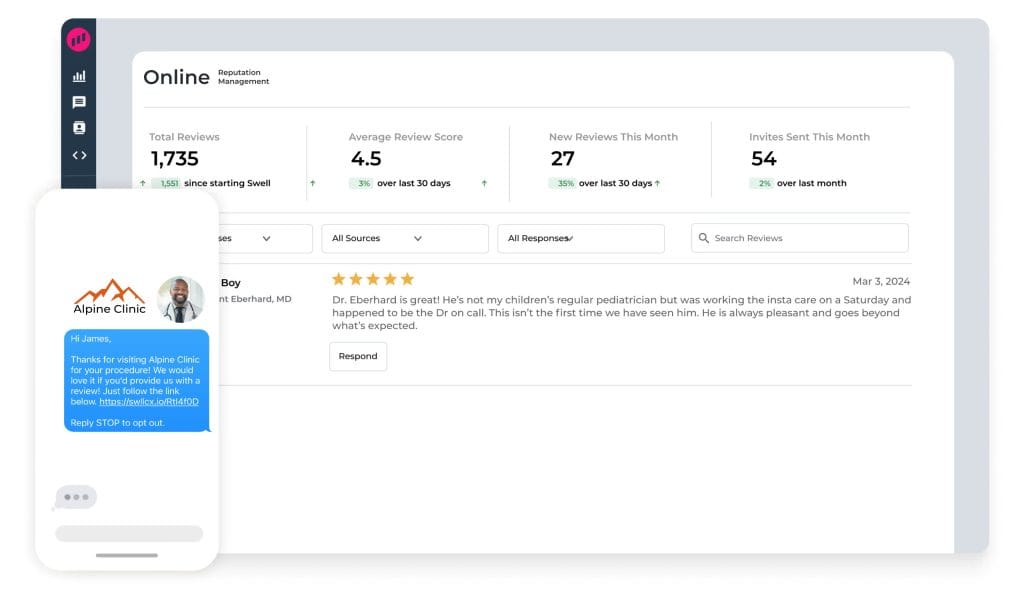
Task: Click the search magnifier icon
Action: coord(704,238)
